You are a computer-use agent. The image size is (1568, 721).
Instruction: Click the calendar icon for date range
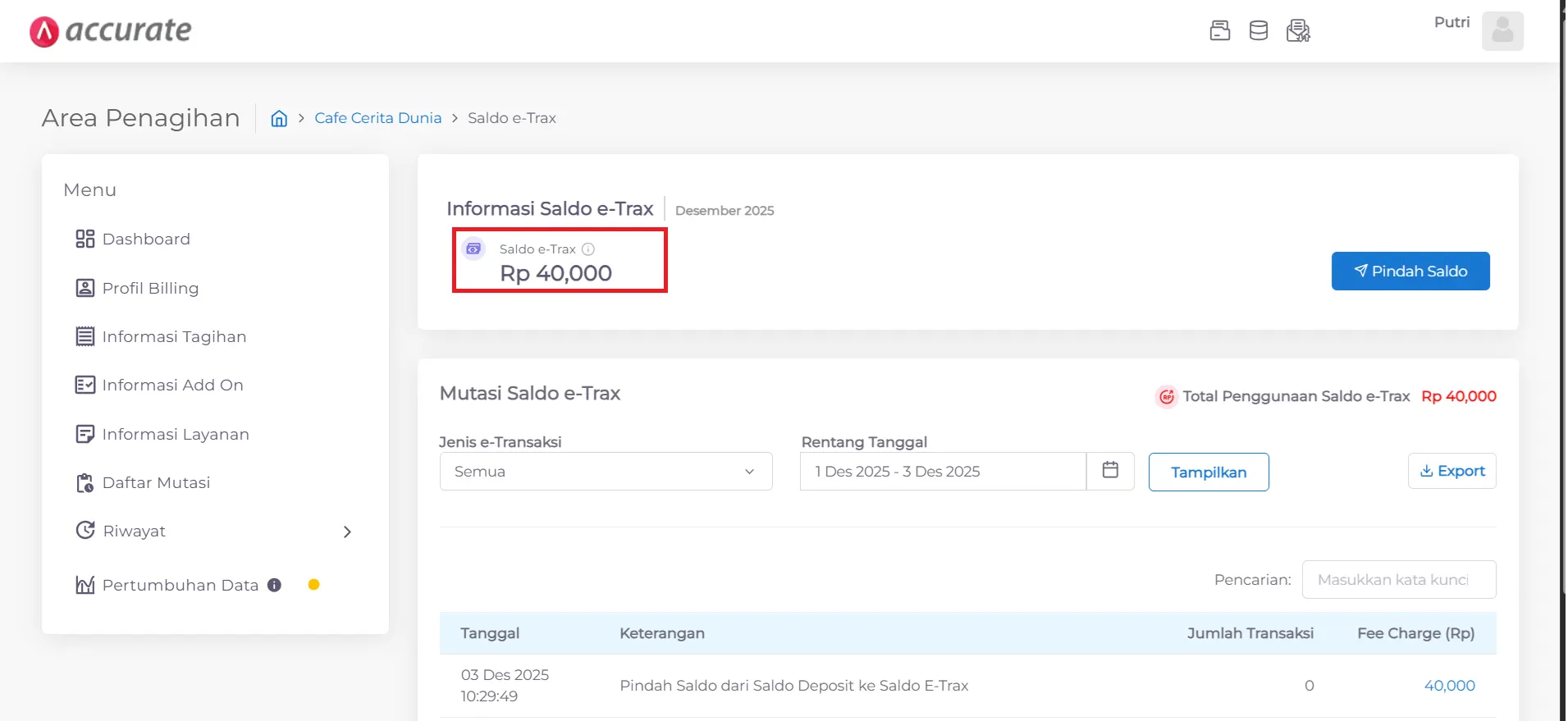1110,471
